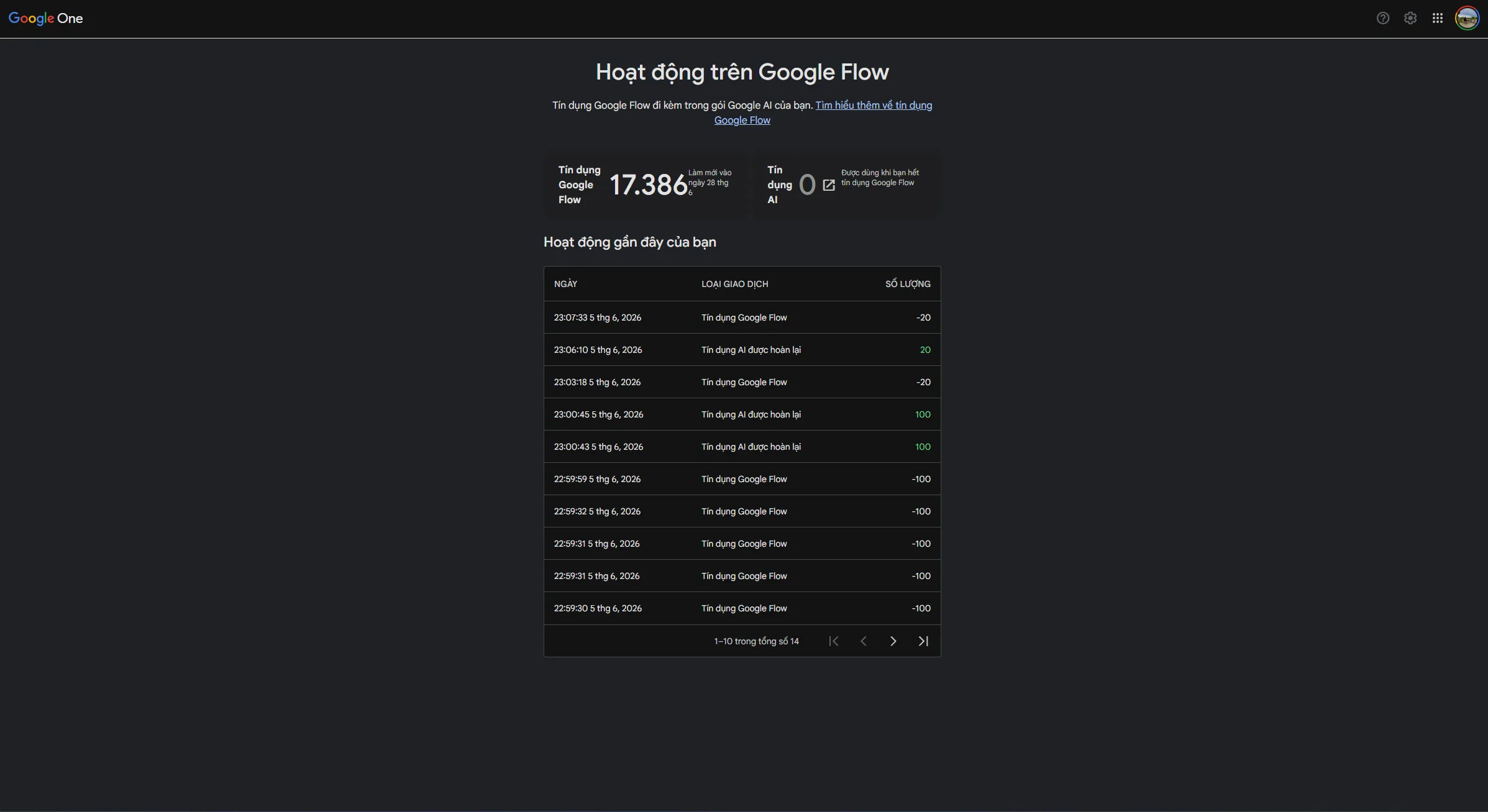Go to the previous activity page
Viewport: 1488px width, 812px height.
(x=864, y=641)
